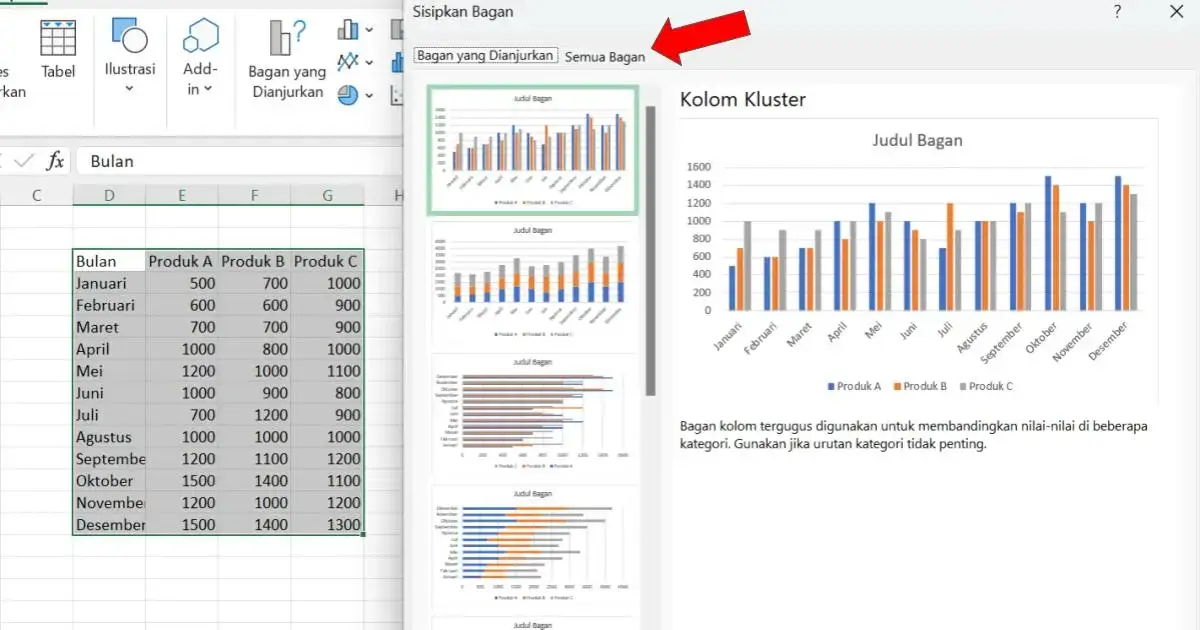Switch to the Semua Bagan tab
This screenshot has height=630, width=1200.
604,57
